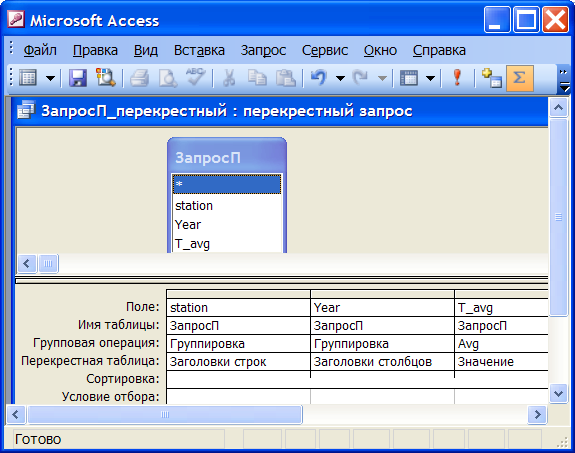575x453 pixels.
Task: Click the vertical scrollbar thumb
Action: (558, 217)
